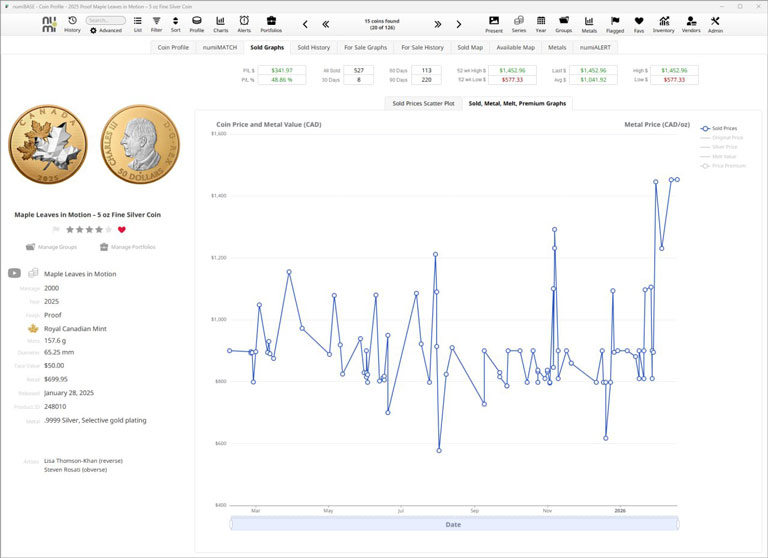Image resolution: width=768 pixels, height=558 pixels.
Task: Open the Metals toolbar icon
Action: tap(589, 24)
